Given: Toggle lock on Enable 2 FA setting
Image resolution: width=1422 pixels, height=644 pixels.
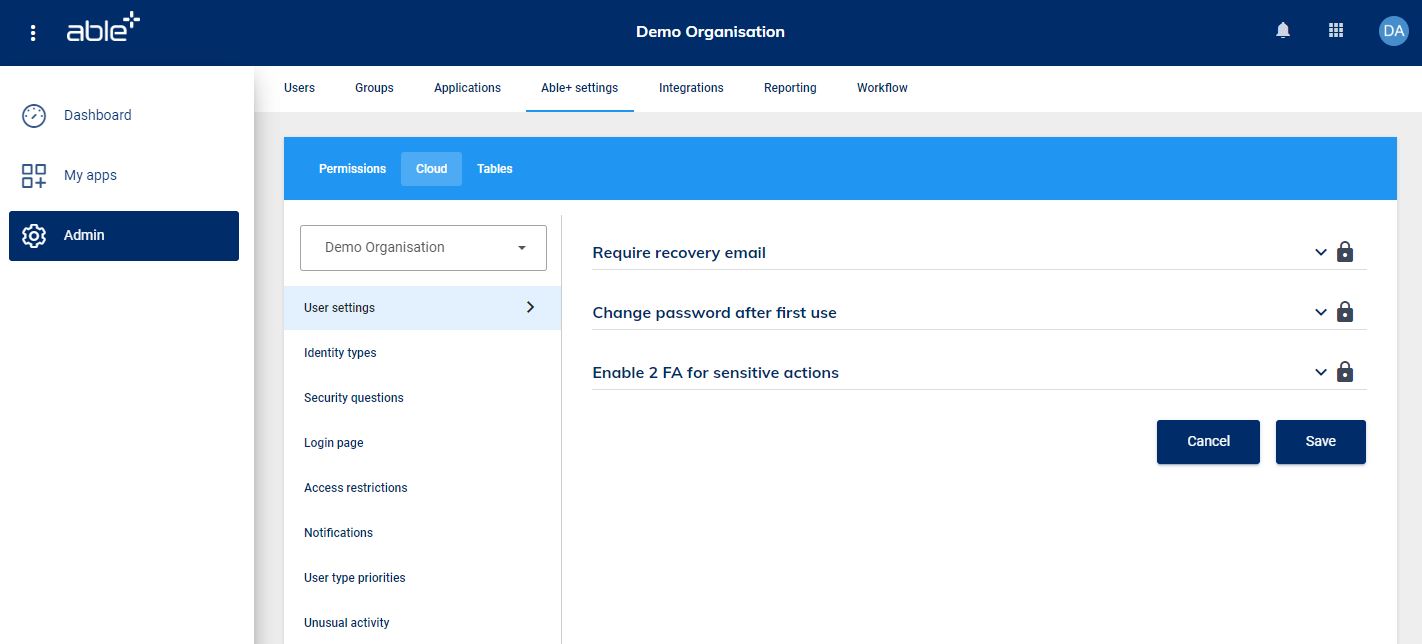Looking at the screenshot, I should [1345, 372].
